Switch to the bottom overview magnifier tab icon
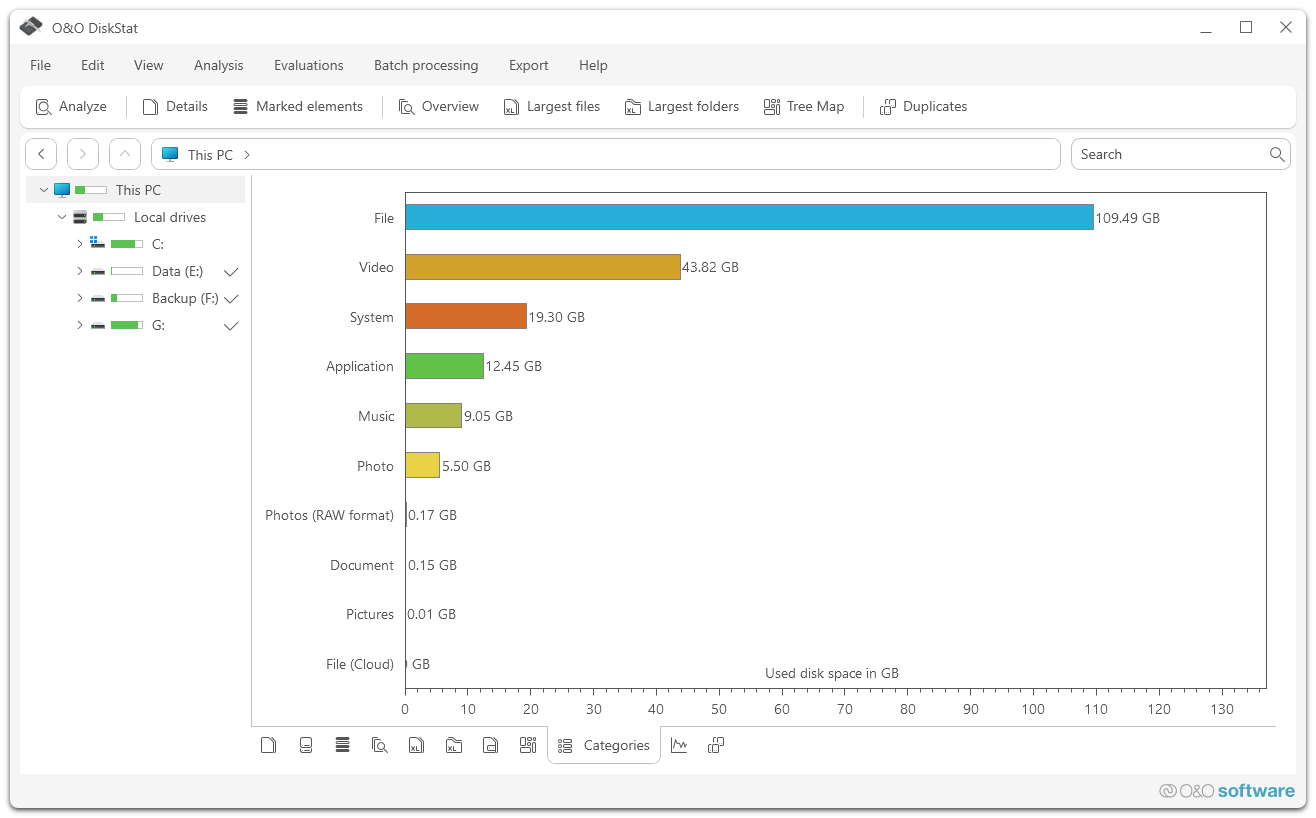This screenshot has height=818, width=1316. coord(379,745)
